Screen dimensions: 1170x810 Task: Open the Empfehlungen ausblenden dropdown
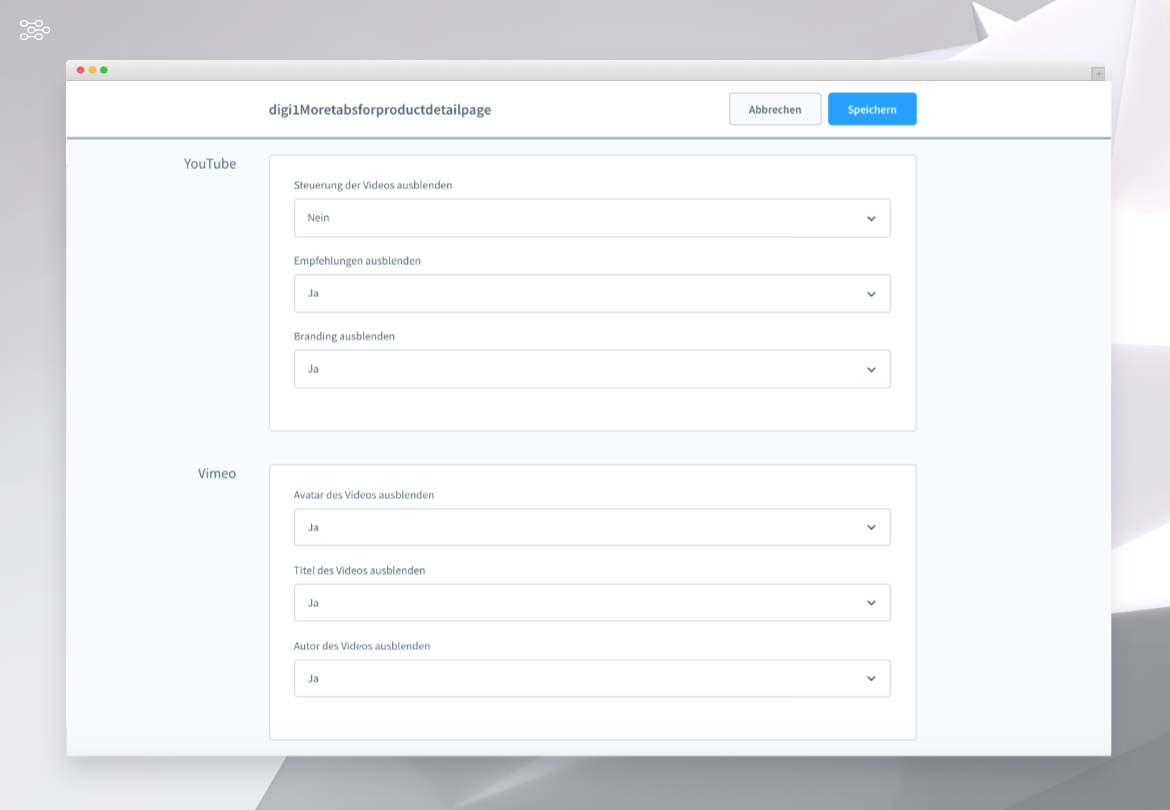(591, 294)
